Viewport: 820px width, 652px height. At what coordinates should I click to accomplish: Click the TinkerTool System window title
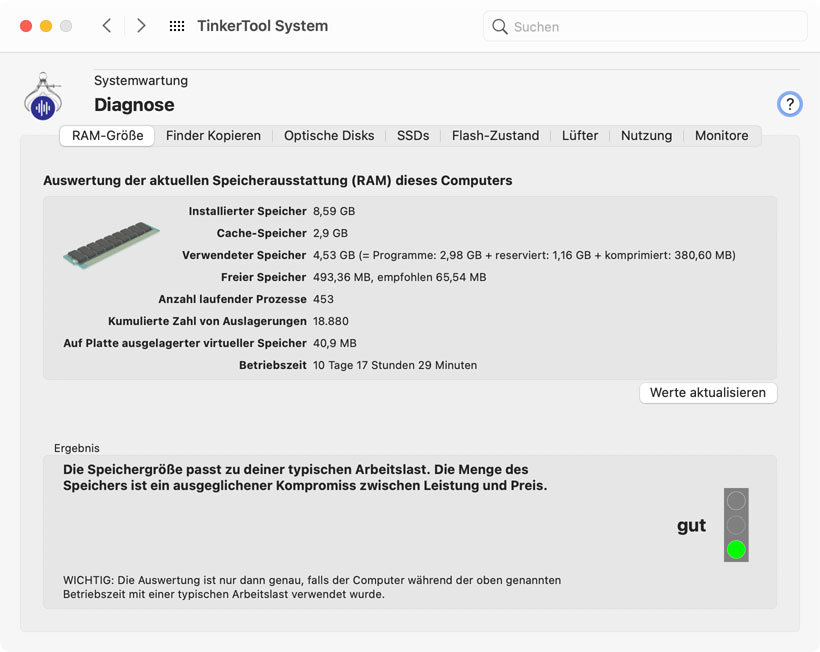[x=263, y=26]
